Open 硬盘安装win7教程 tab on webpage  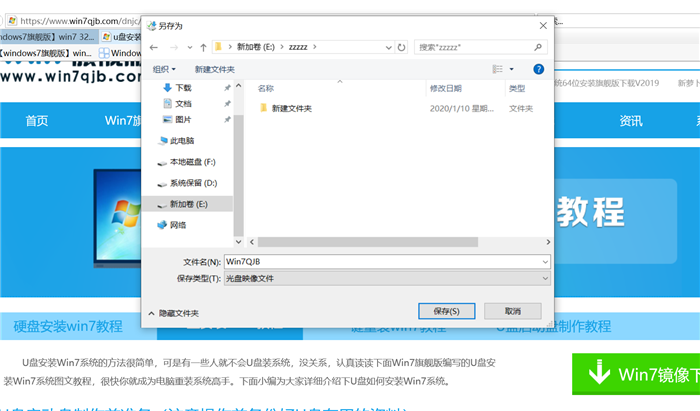(x=68, y=326)
